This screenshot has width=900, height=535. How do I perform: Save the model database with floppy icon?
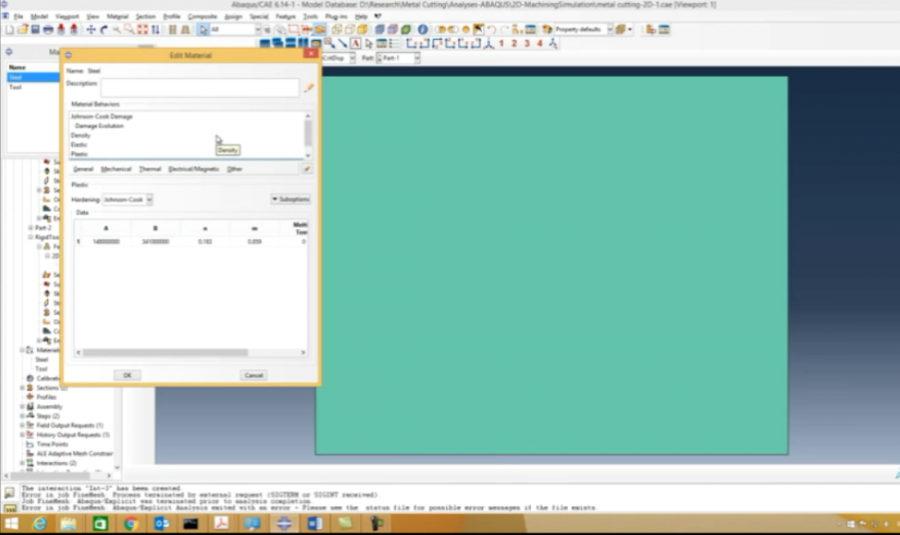35,29
